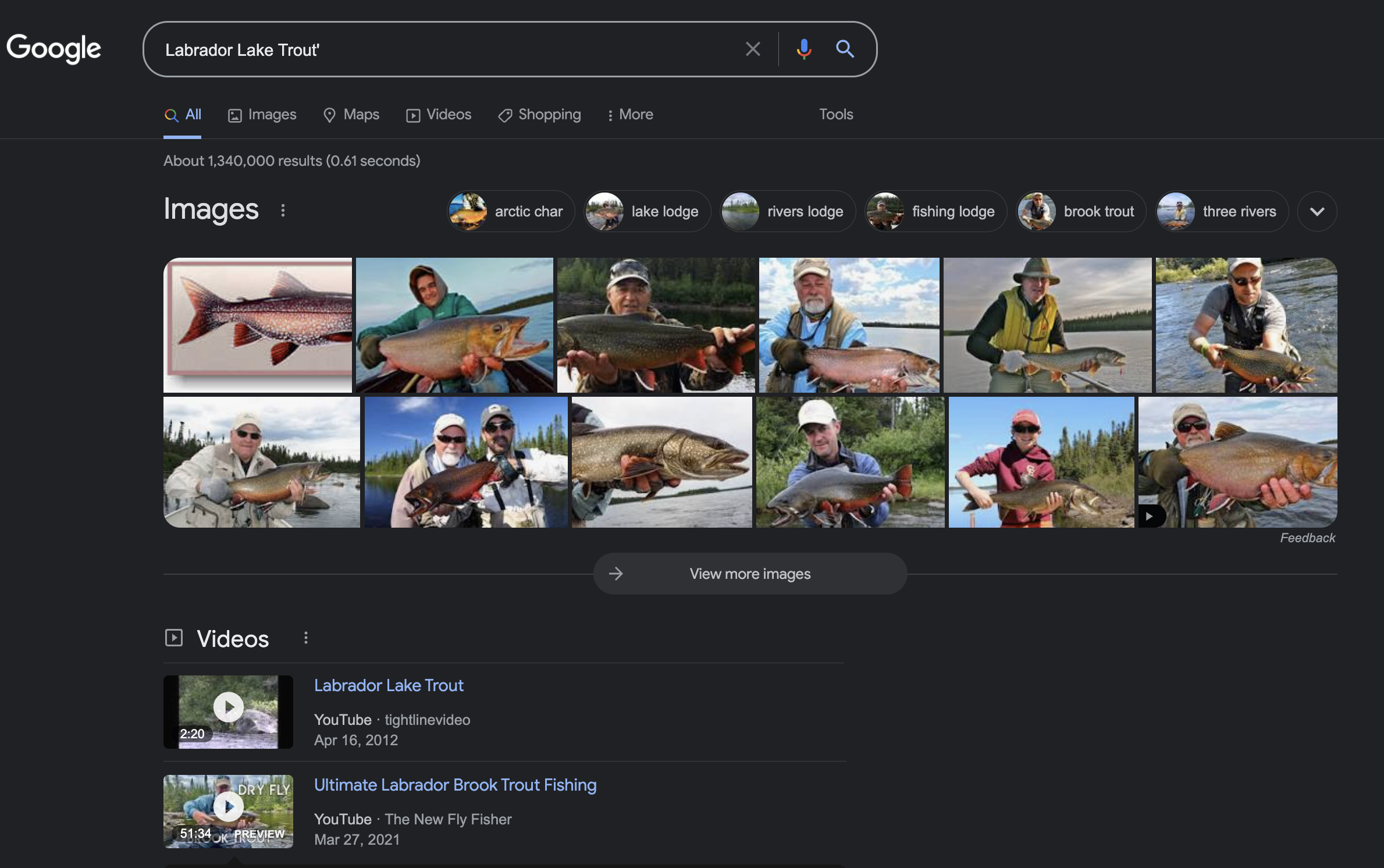Switch to the Shopping tab
This screenshot has width=1384, height=868.
pos(539,115)
